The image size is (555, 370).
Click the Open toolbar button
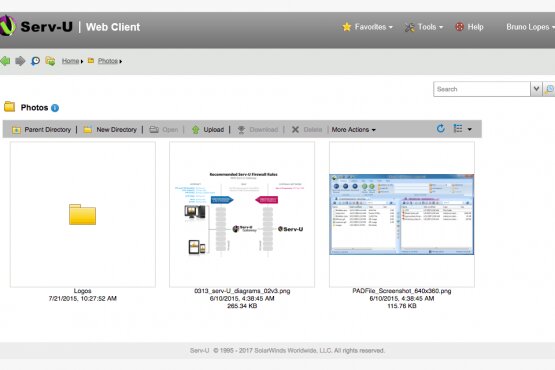[x=164, y=130]
